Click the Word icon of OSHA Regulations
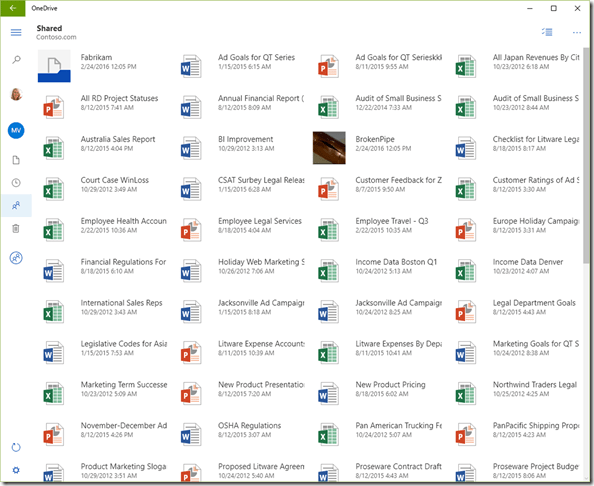The width and height of the screenshot is (594, 486). pyautogui.click(x=191, y=434)
